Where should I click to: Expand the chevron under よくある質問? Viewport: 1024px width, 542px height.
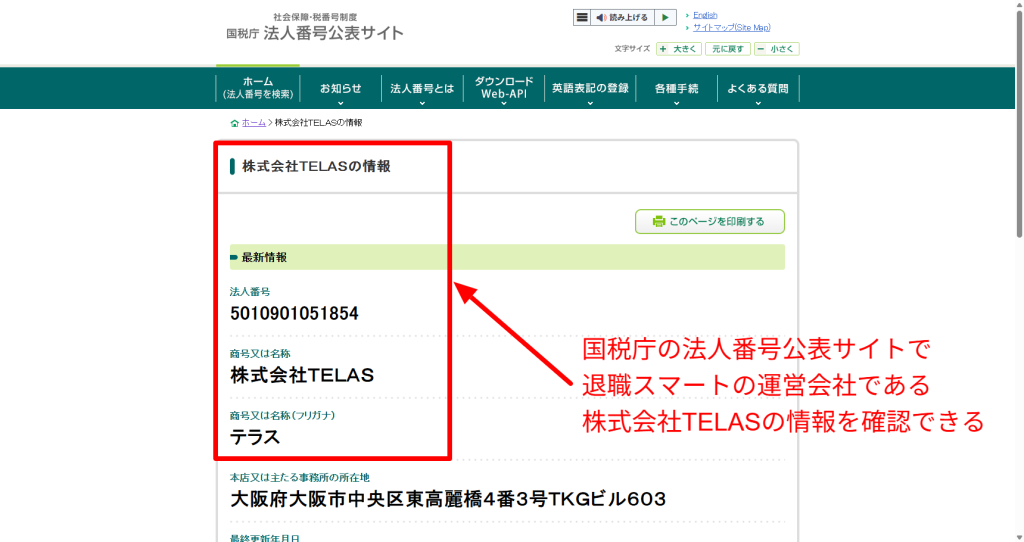(758, 103)
